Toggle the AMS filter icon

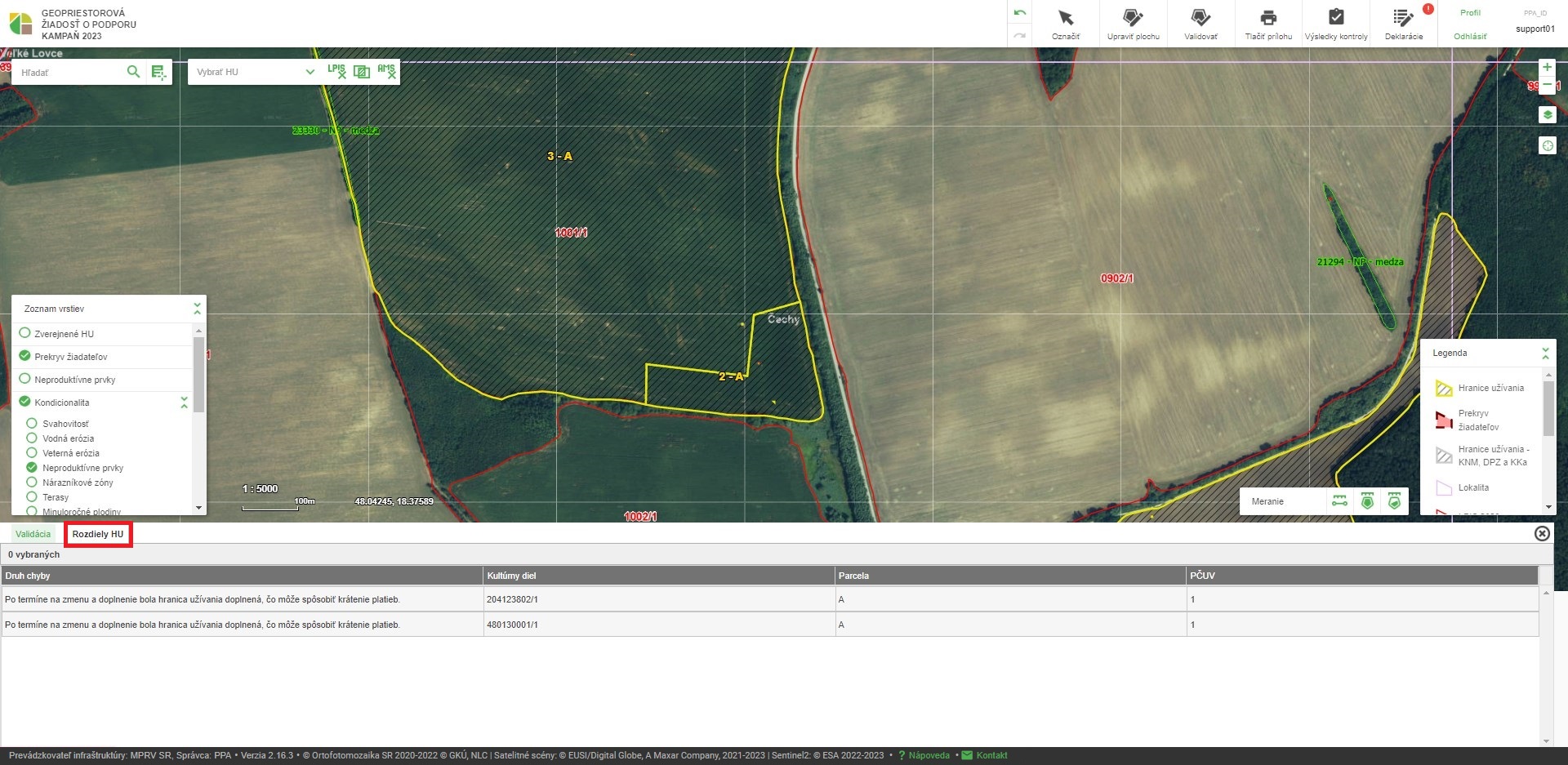click(x=386, y=71)
